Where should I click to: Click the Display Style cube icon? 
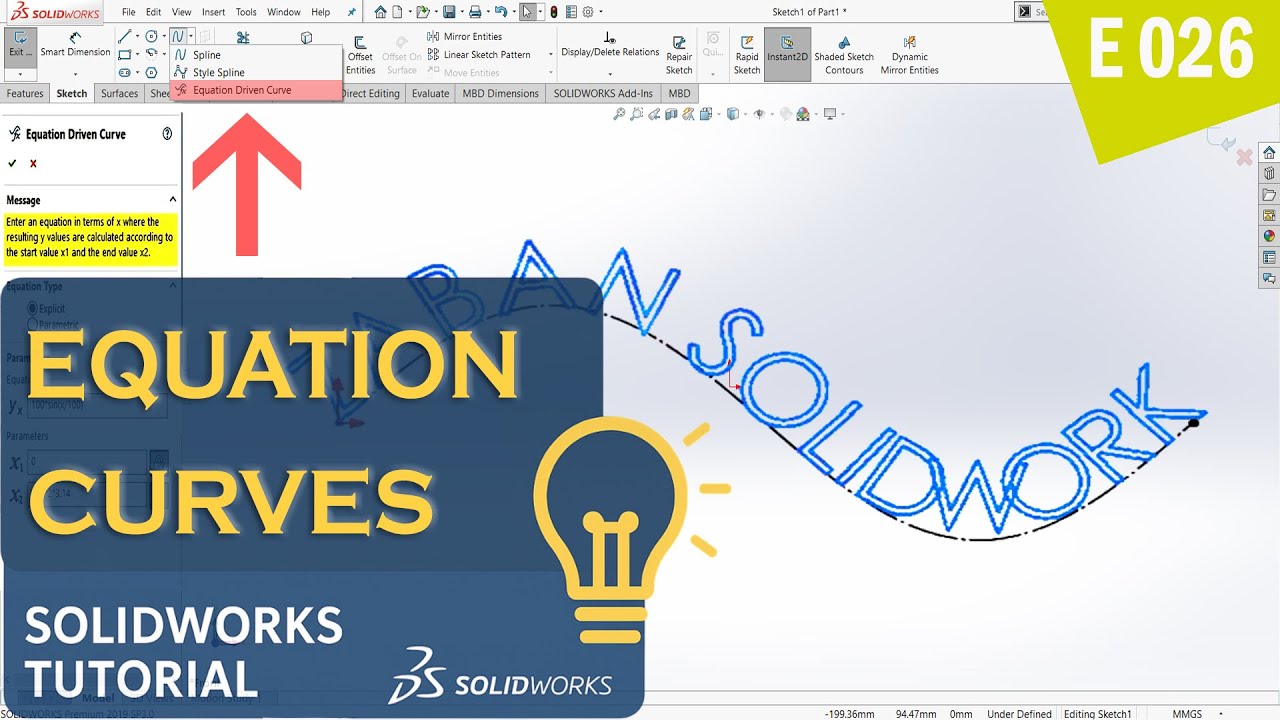click(x=732, y=114)
